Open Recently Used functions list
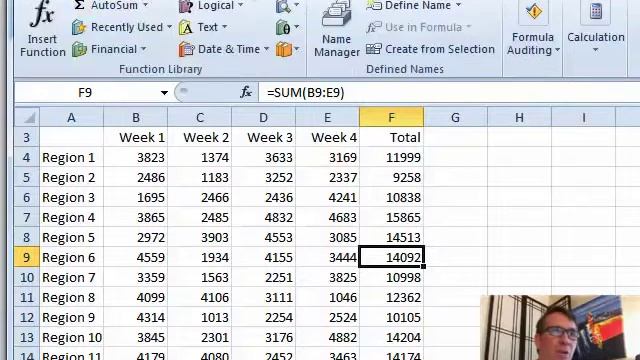This screenshot has height=360, width=640. click(122, 27)
